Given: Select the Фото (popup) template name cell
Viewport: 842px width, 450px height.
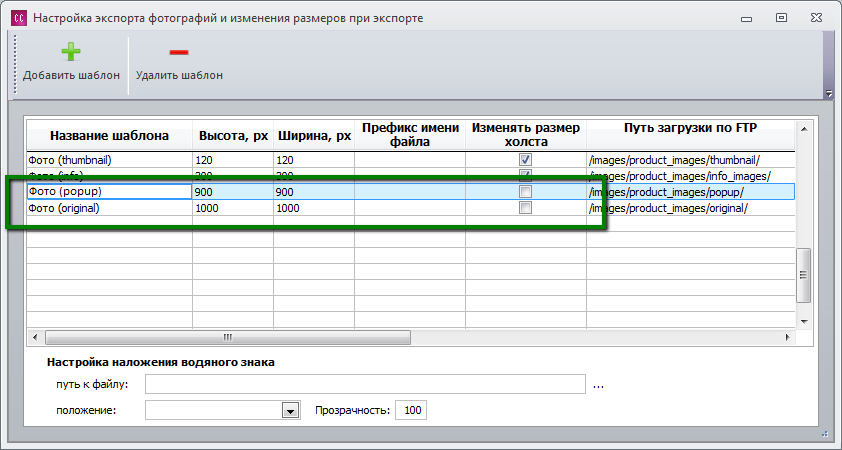Looking at the screenshot, I should point(110,192).
